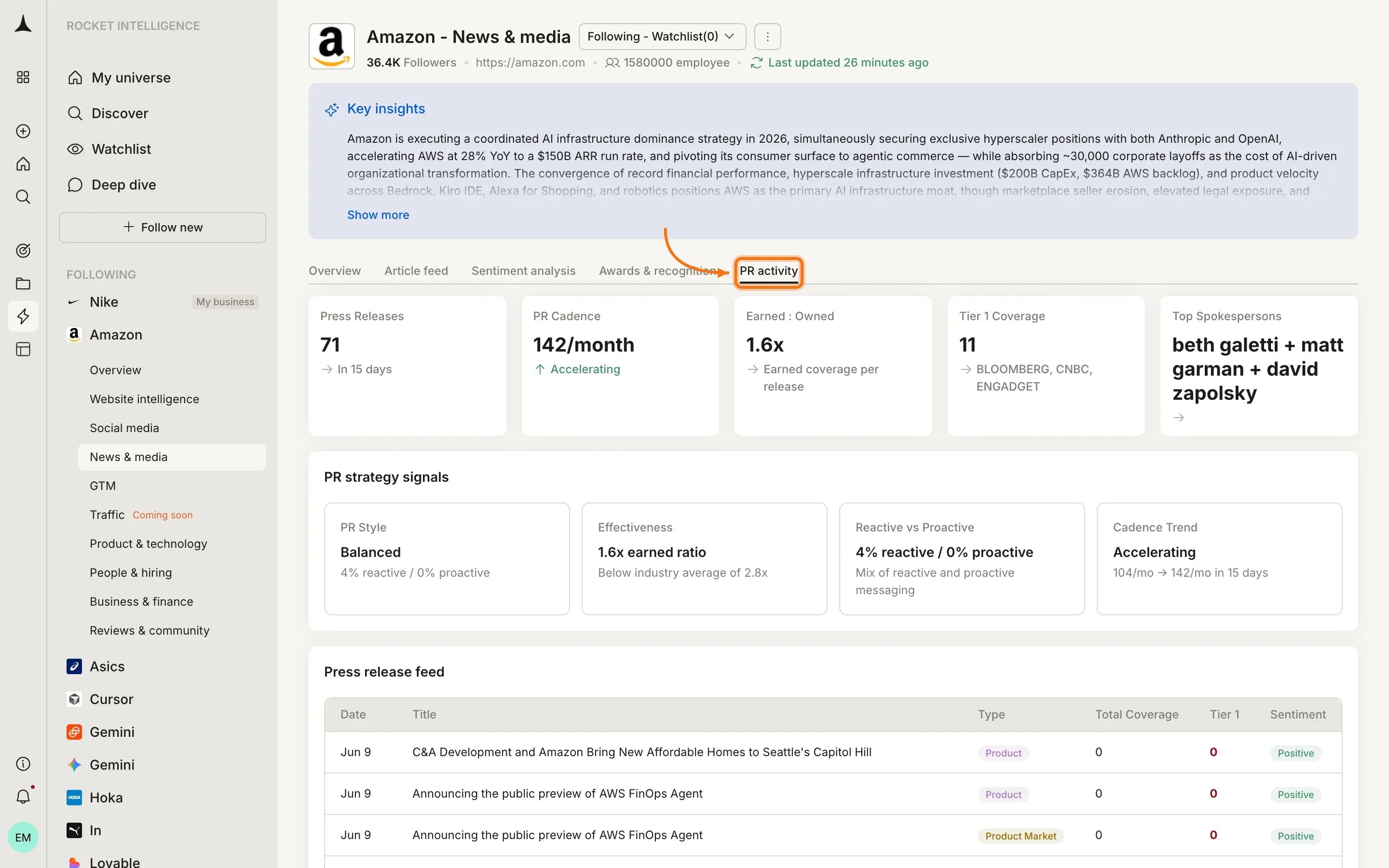
Task: Click the Amazon logo in the page header
Action: (332, 46)
